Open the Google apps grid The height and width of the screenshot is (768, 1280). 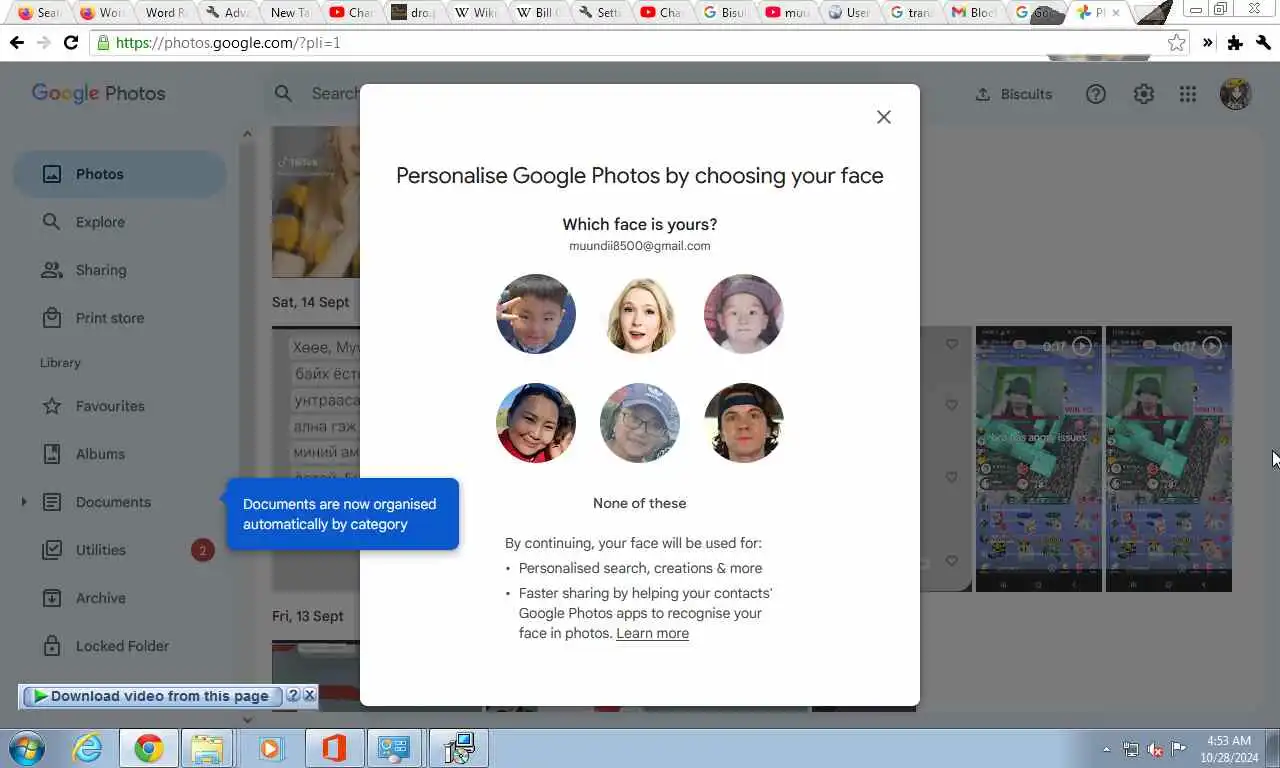(1188, 94)
